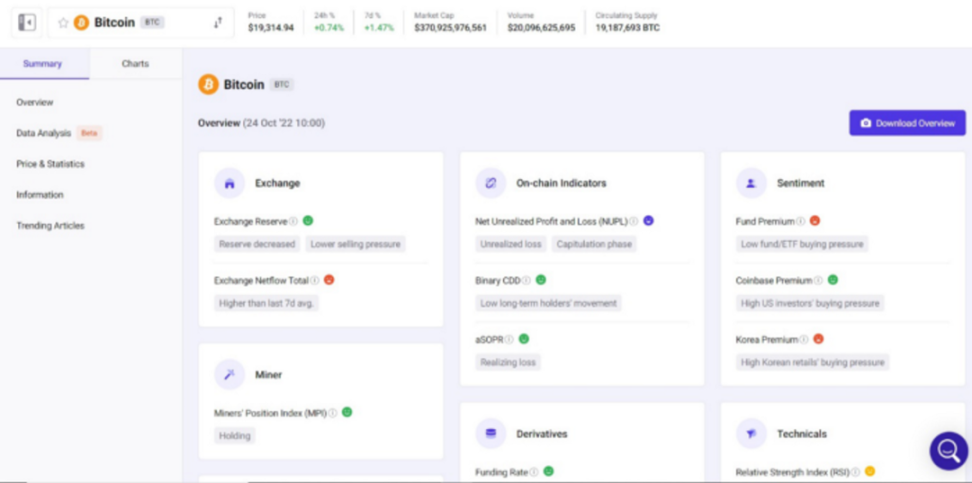Open Price & Statistics section
Viewport: 972px width, 483px height.
[50, 164]
